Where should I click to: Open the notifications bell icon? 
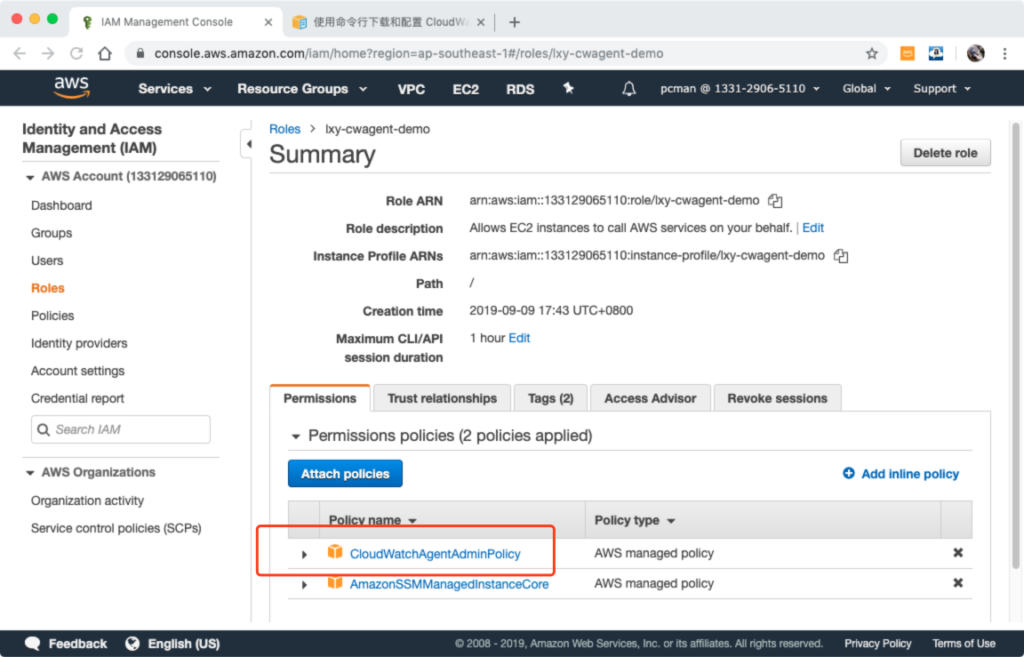coord(628,89)
